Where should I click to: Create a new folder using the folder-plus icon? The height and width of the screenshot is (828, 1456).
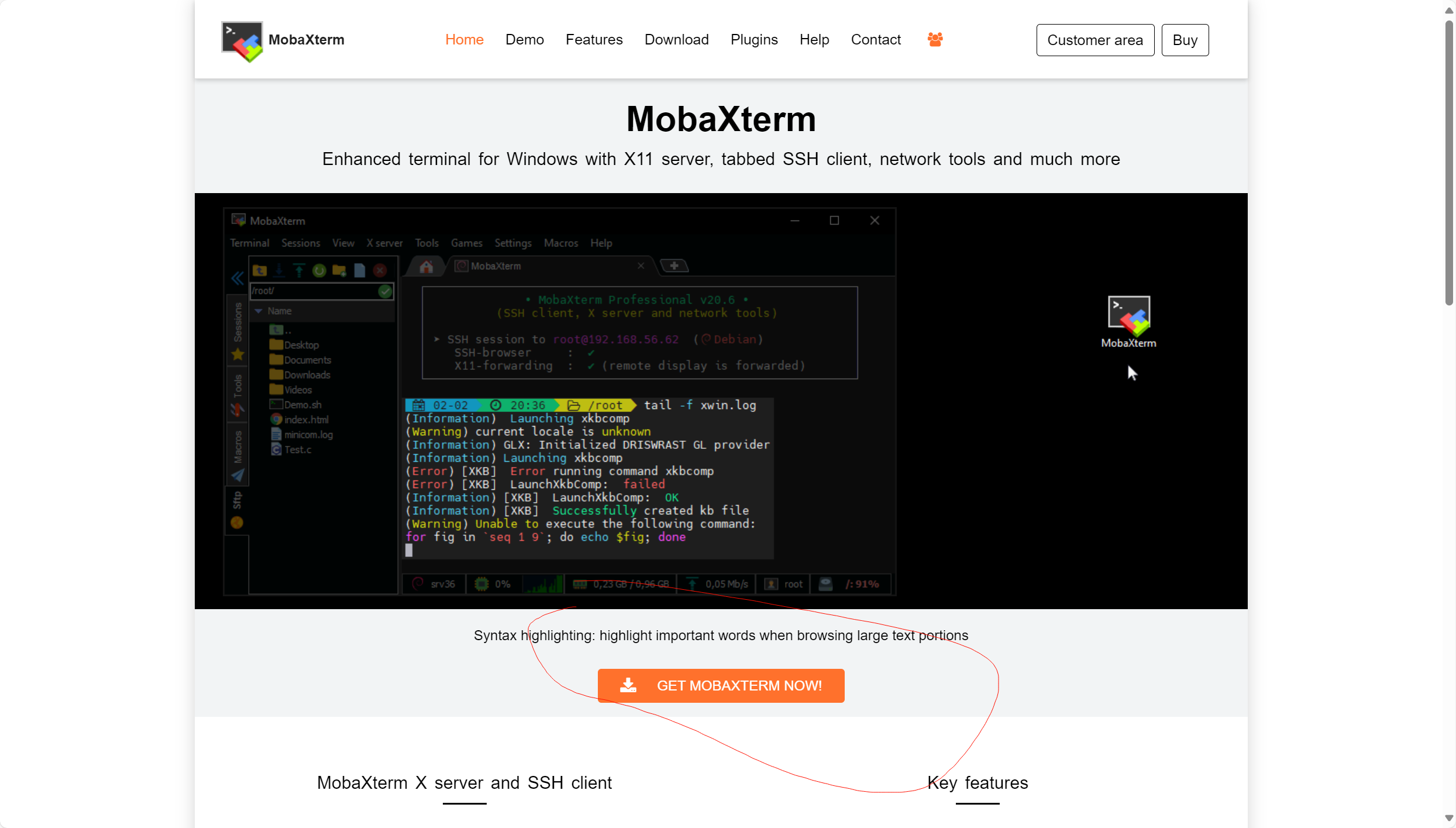click(339, 270)
